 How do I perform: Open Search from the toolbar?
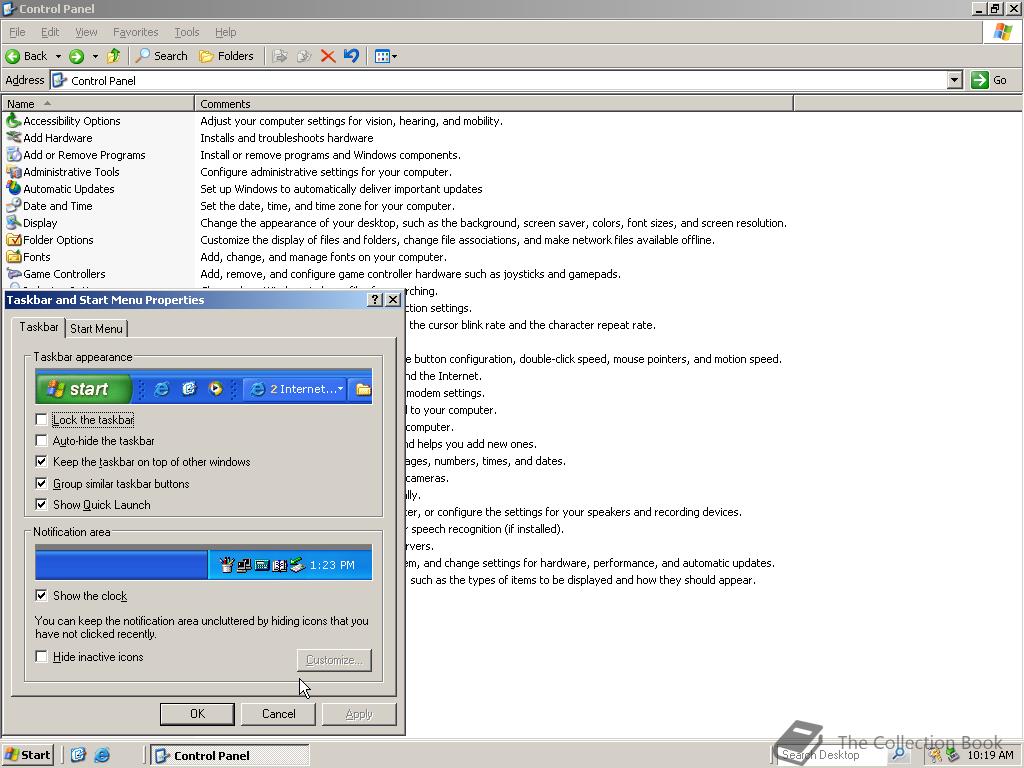161,56
